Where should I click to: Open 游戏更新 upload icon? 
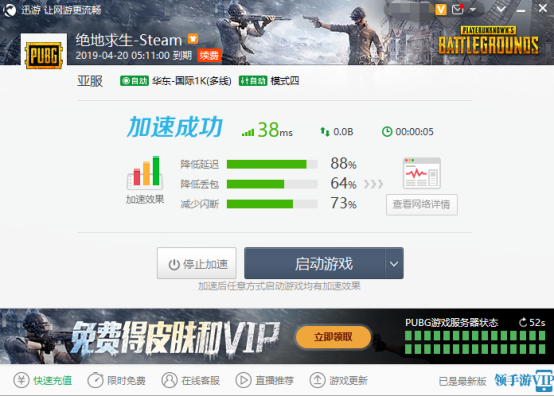tap(317, 380)
